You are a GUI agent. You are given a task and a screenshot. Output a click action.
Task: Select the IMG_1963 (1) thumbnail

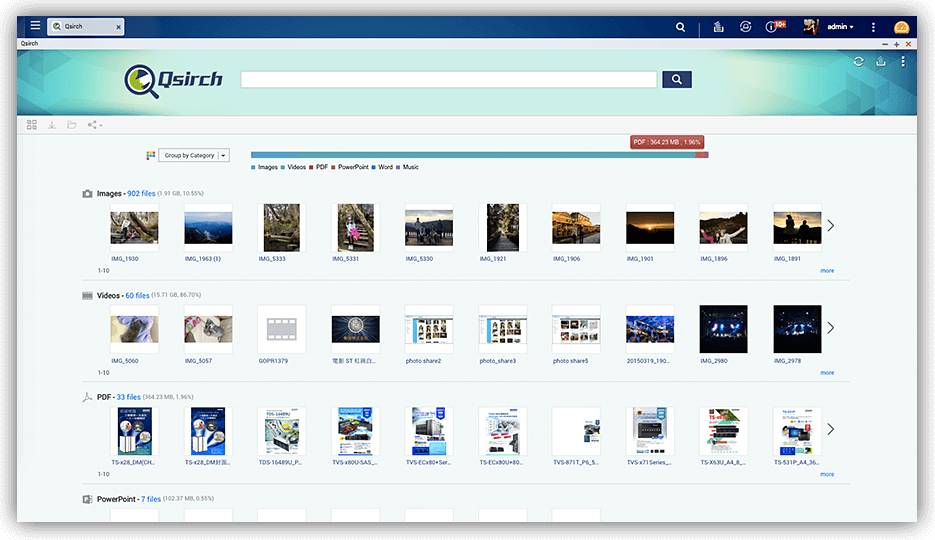(208, 227)
